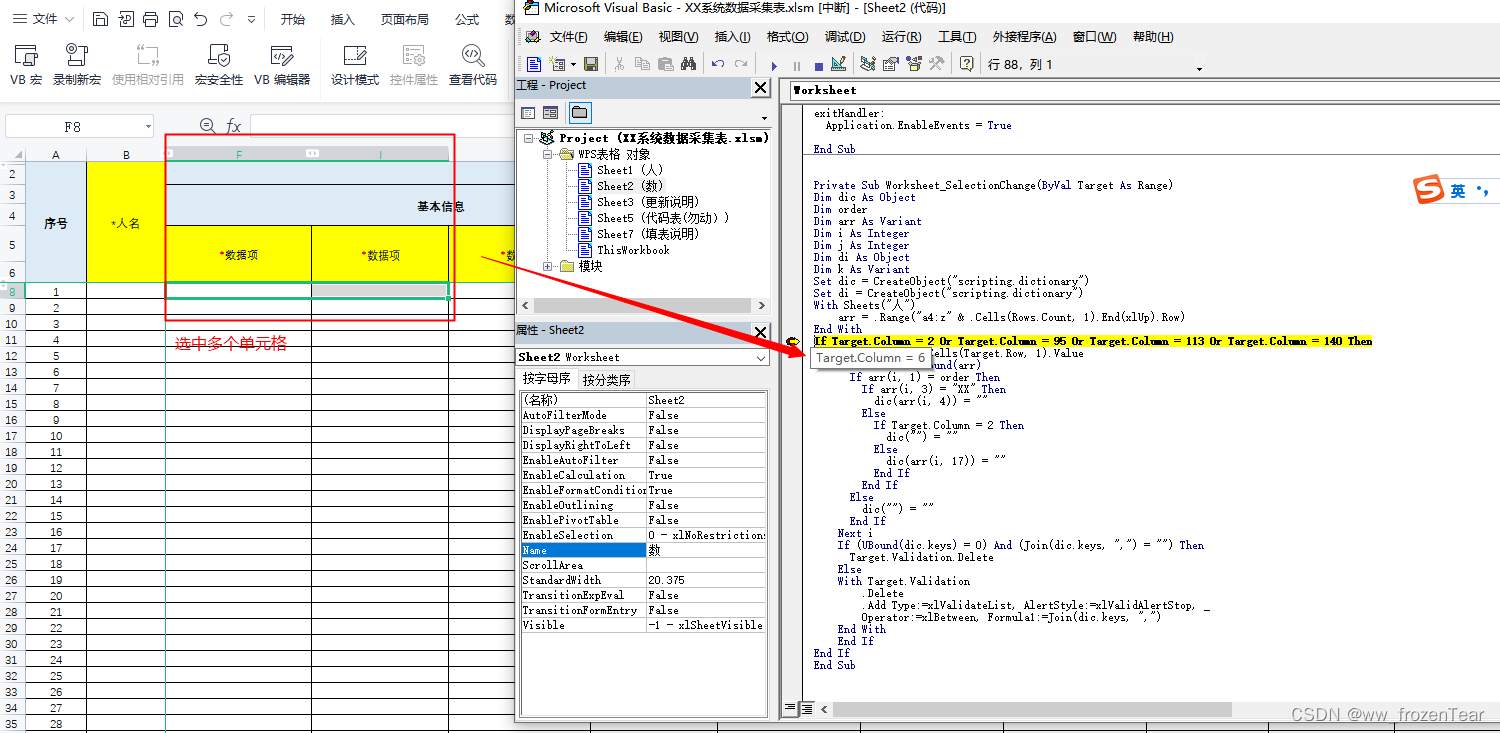1500x733 pixels.
Task: Expand the quick-access toolbar customize arrow
Action: [250, 19]
